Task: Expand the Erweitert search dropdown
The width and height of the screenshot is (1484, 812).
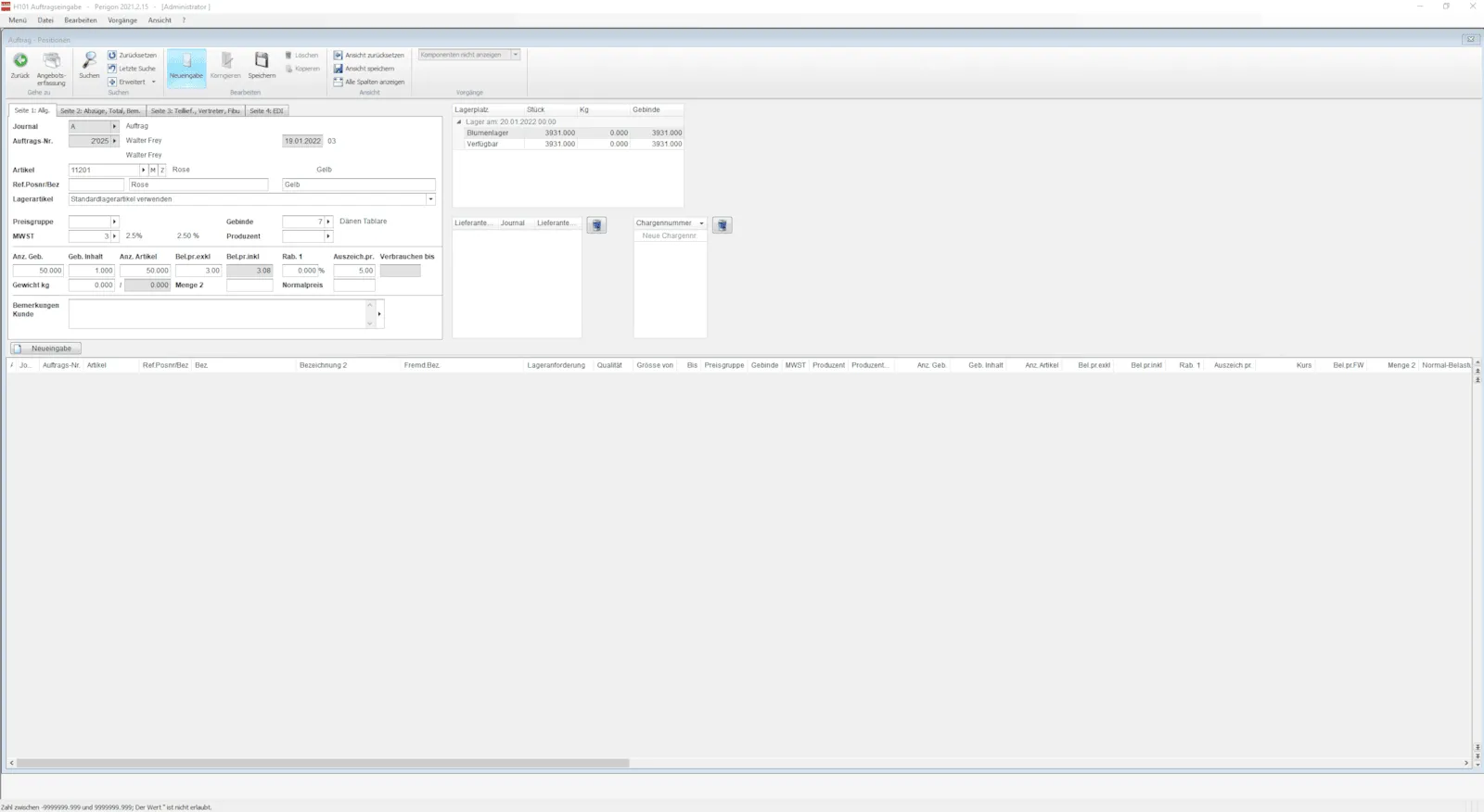Action: click(154, 82)
